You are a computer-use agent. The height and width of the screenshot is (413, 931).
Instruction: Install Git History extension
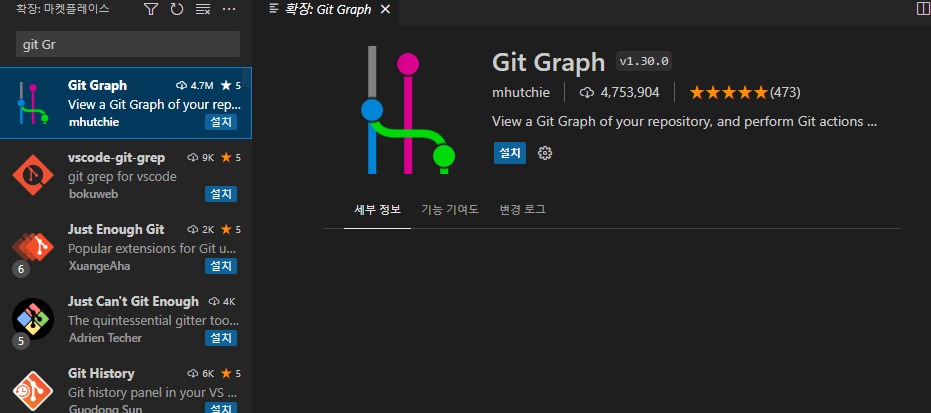[221, 408]
